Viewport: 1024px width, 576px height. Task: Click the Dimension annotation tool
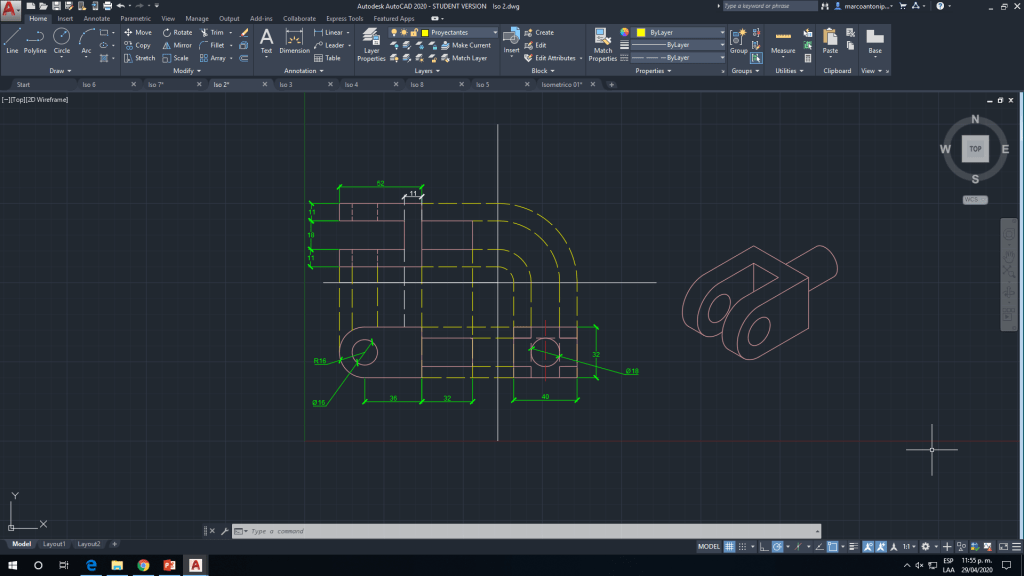pos(294,40)
